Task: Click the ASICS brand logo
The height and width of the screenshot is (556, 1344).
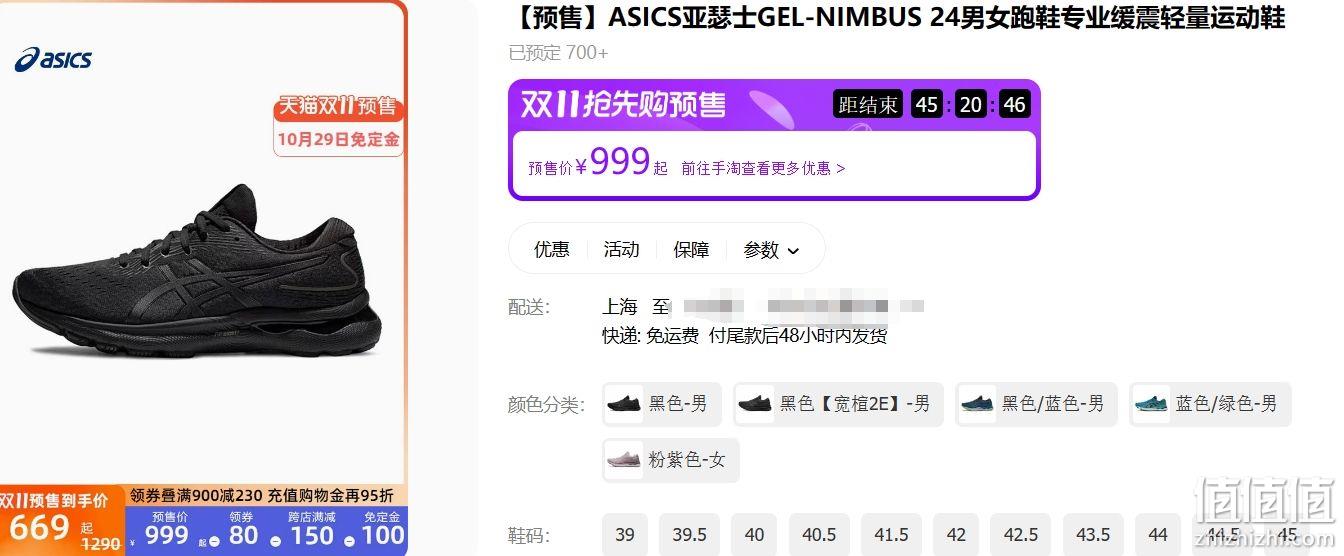Action: coord(53,59)
